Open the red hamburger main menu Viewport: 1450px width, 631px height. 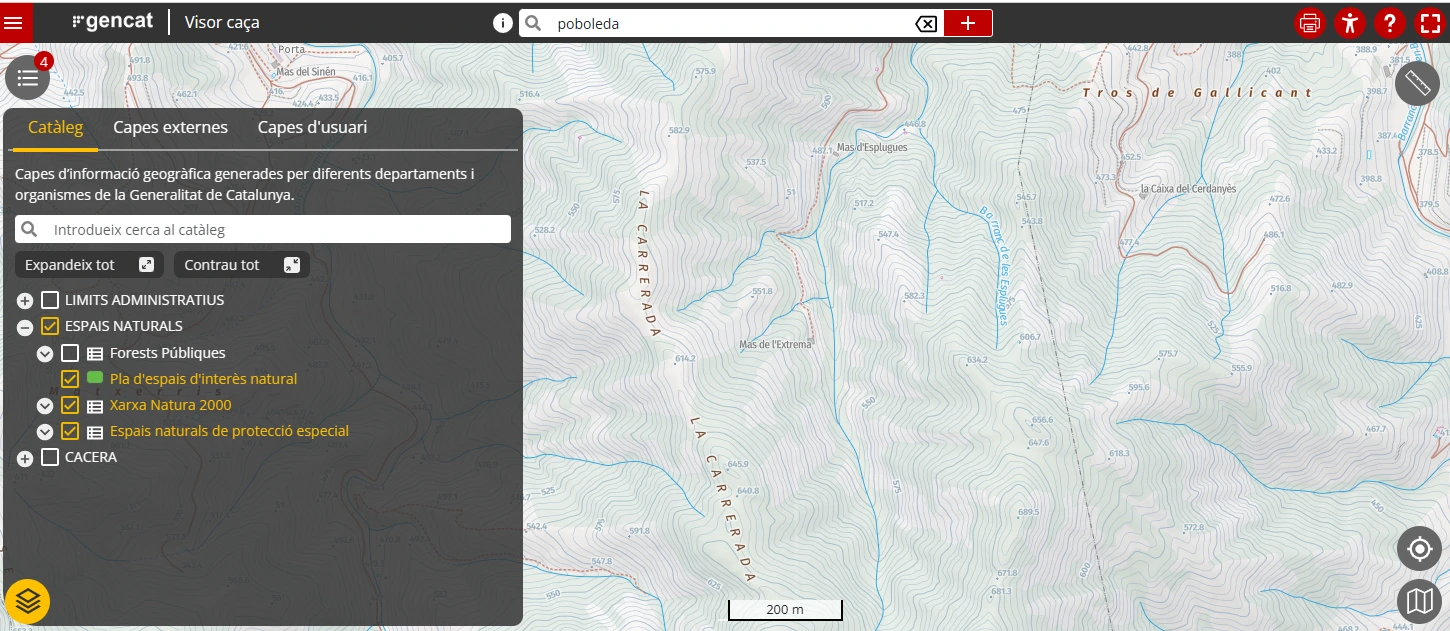click(x=14, y=22)
